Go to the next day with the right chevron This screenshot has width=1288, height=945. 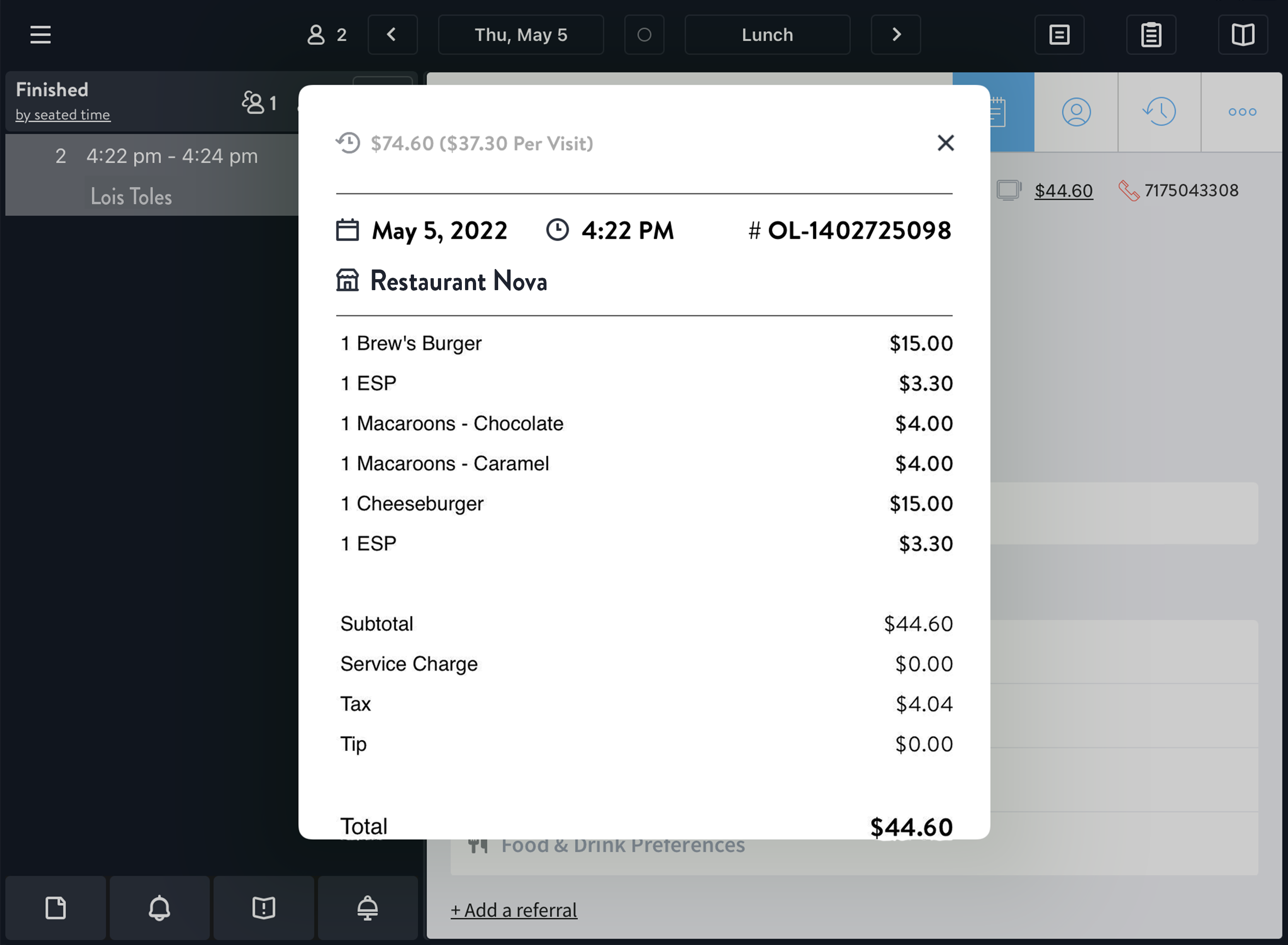tap(896, 35)
